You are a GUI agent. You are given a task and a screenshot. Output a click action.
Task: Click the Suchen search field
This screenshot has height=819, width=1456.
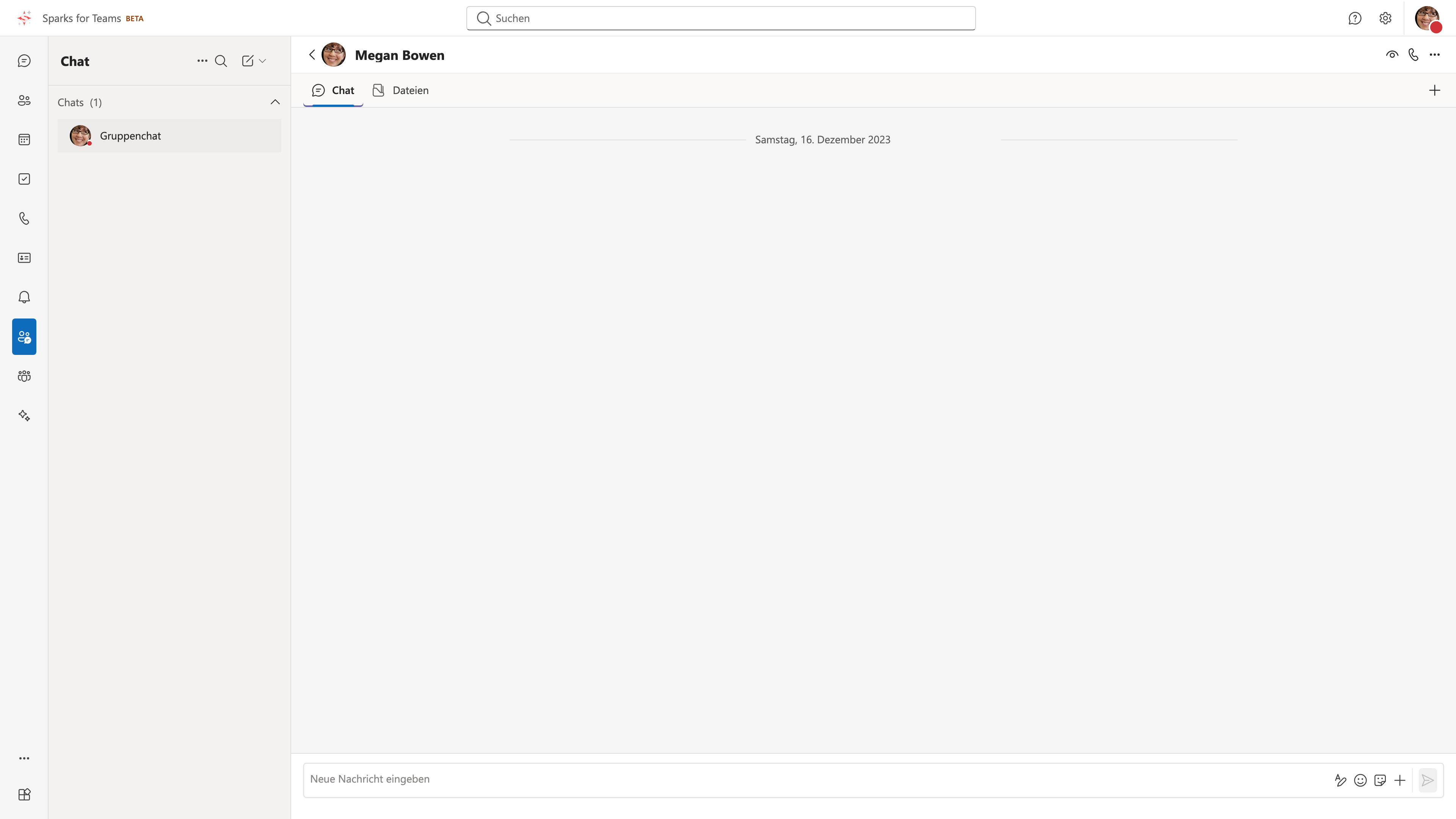721,18
